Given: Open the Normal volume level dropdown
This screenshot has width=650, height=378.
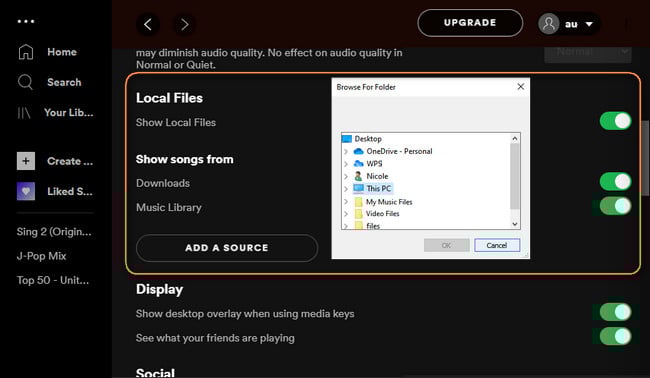Looking at the screenshot, I should pyautogui.click(x=588, y=53).
